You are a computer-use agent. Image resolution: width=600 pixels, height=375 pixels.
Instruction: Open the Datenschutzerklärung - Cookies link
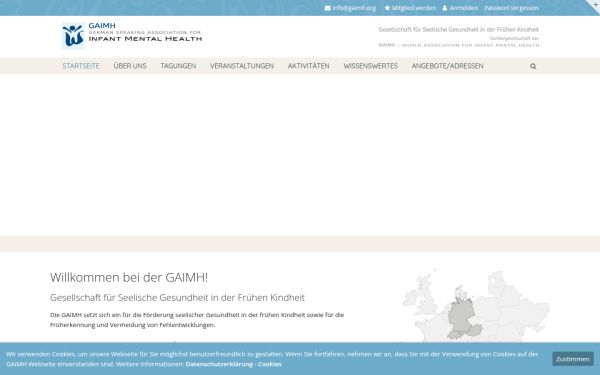click(x=234, y=364)
